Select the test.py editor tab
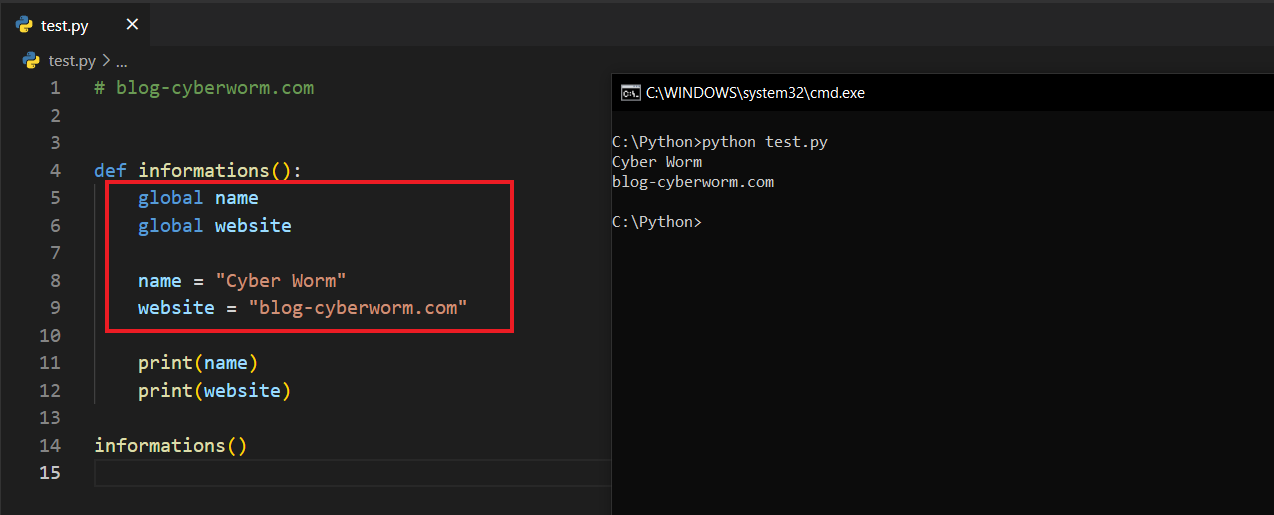The height and width of the screenshot is (515, 1274). tap(66, 26)
